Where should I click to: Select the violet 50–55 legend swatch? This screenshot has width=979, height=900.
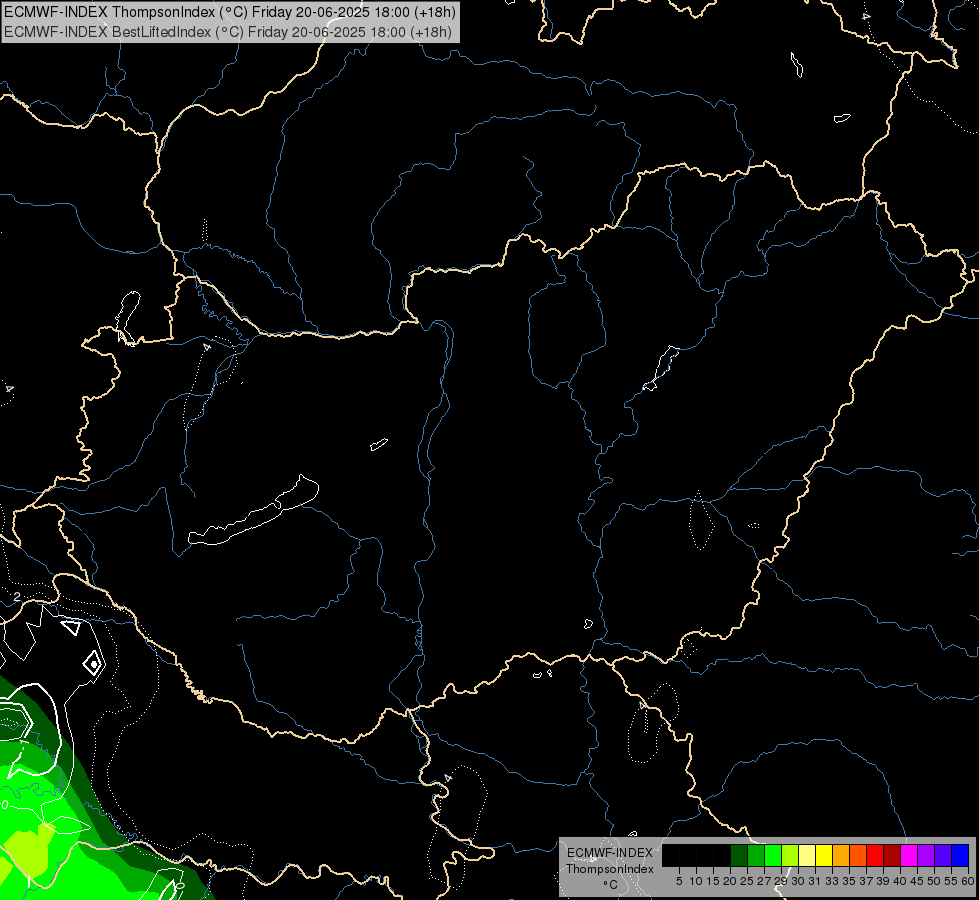click(943, 855)
